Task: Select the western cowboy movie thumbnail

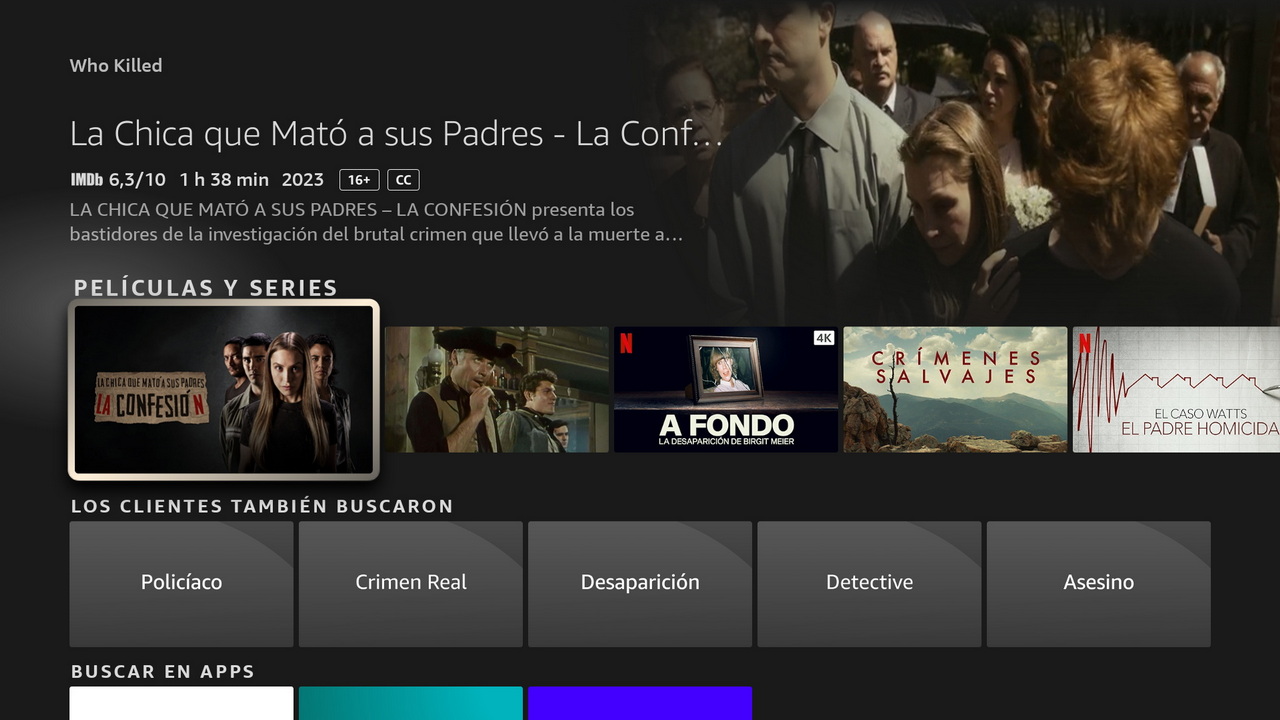Action: pyautogui.click(x=496, y=389)
